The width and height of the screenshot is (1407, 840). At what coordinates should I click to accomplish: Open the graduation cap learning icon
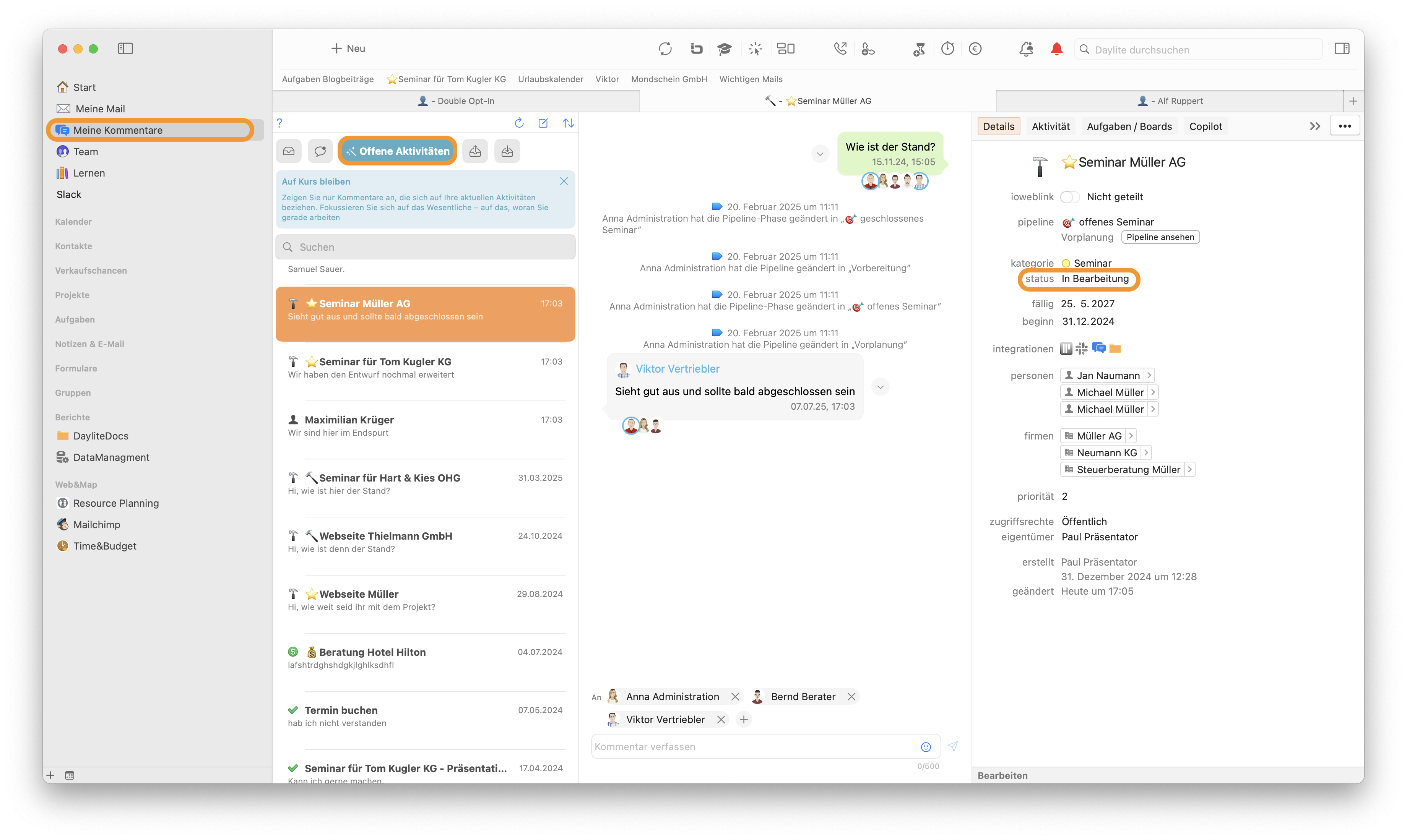click(x=724, y=49)
